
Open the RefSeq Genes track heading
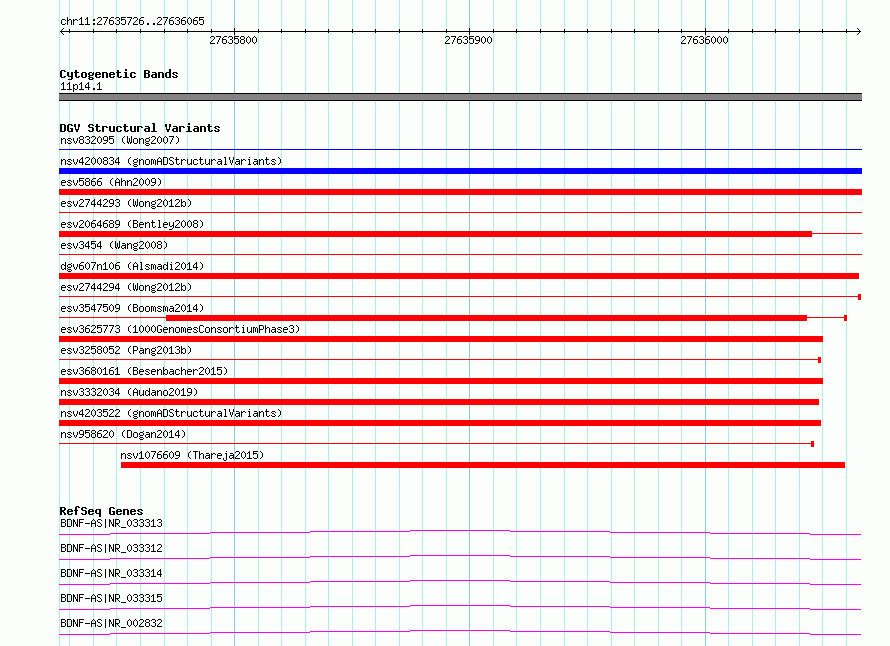pos(101,511)
